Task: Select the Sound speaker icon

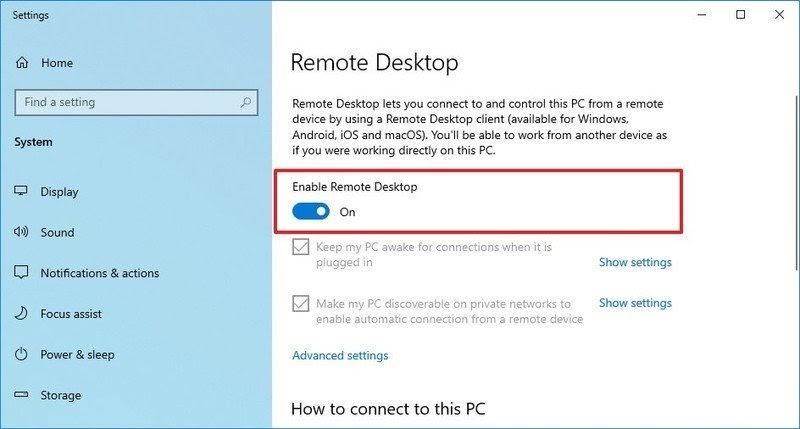Action: point(21,232)
